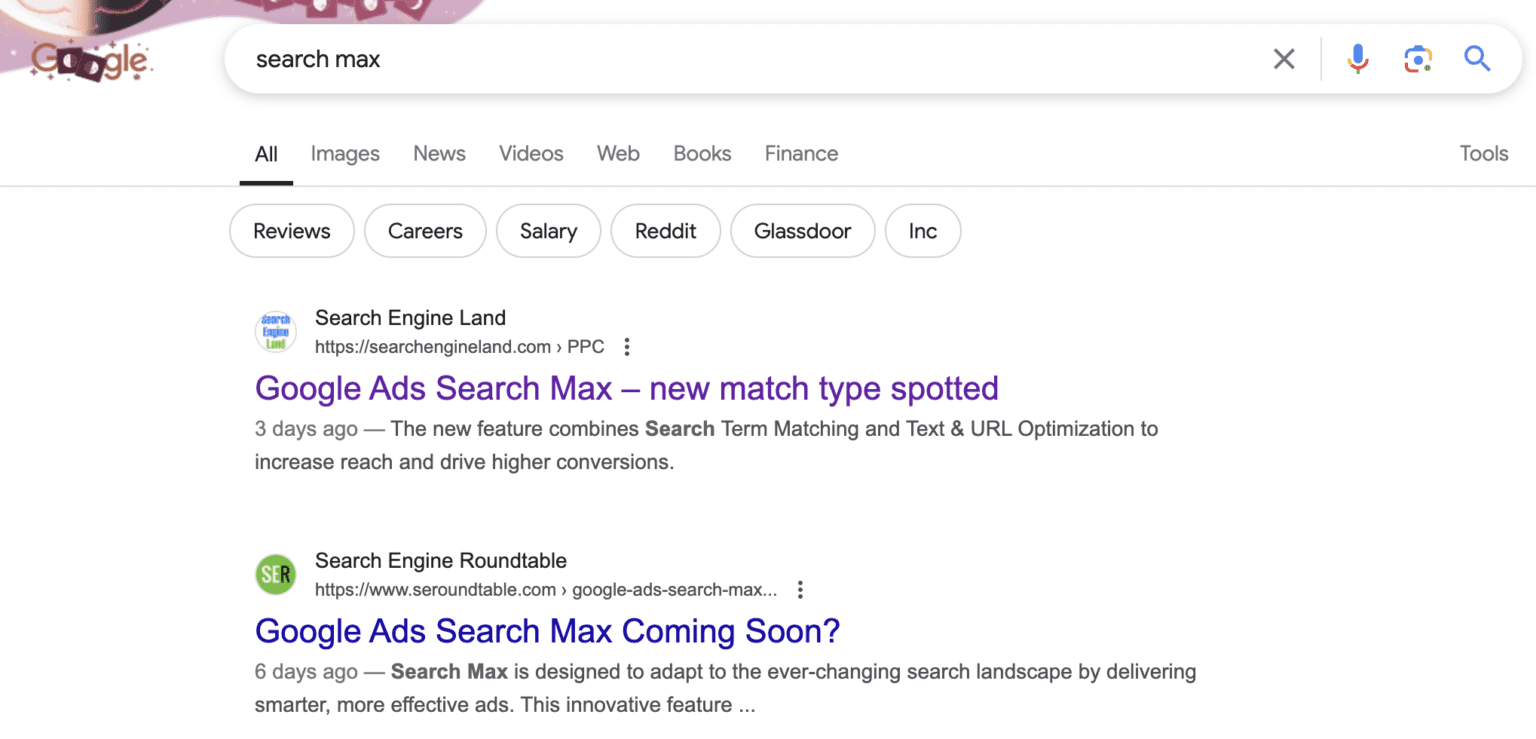Select the Reviews filter chip

[x=291, y=231]
